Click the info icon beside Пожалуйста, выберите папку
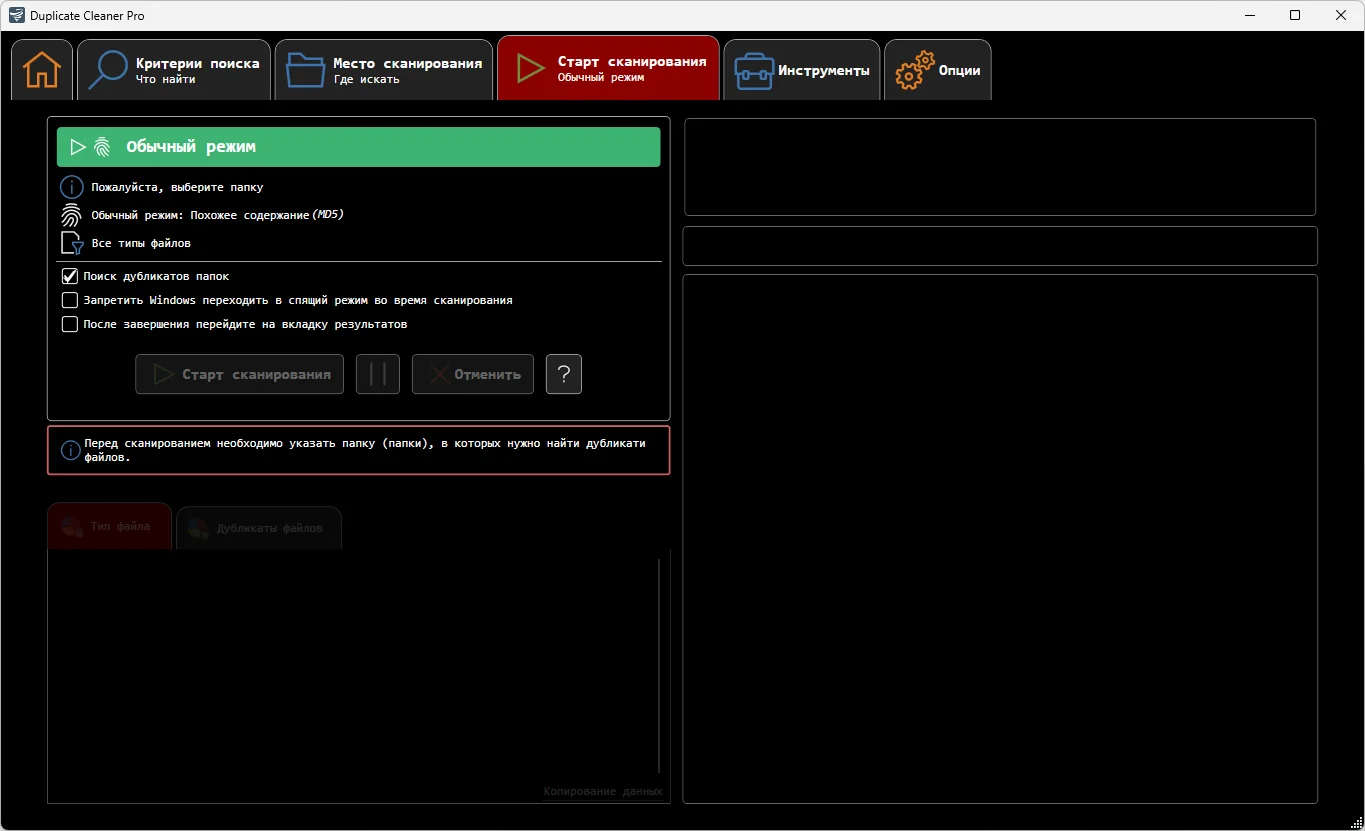This screenshot has width=1365, height=831. coord(71,187)
